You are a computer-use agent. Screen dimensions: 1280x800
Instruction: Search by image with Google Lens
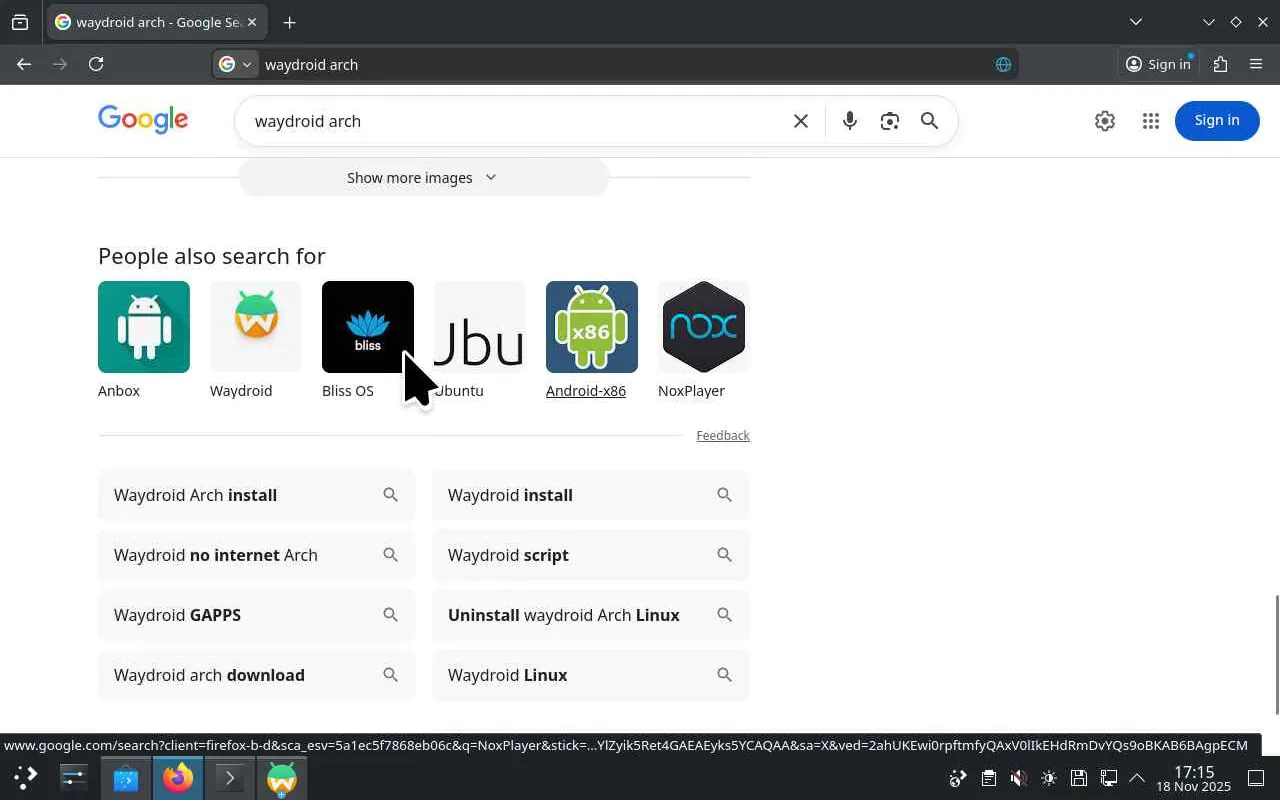(889, 121)
